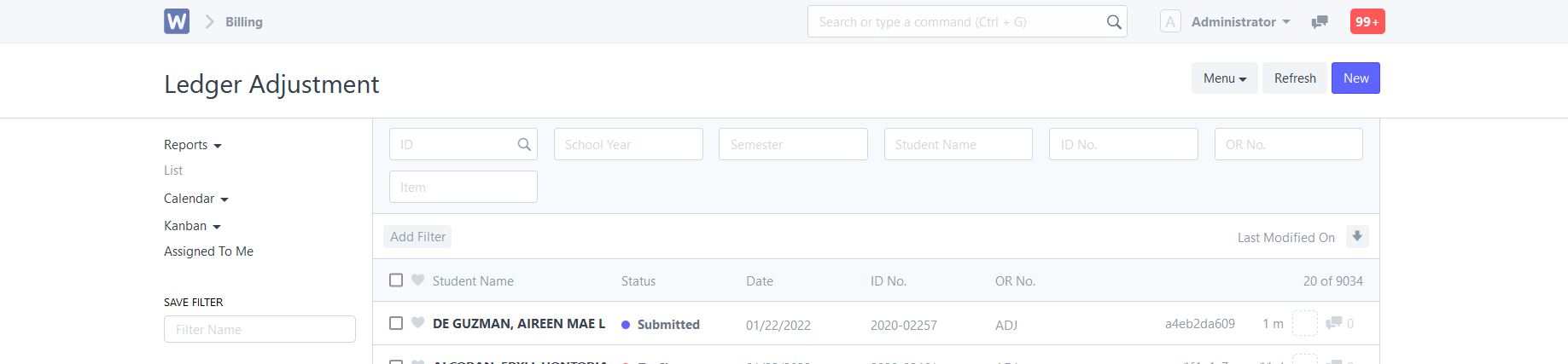This screenshot has height=364, width=1568.
Task: Open the Menu dropdown button
Action: 1225,78
